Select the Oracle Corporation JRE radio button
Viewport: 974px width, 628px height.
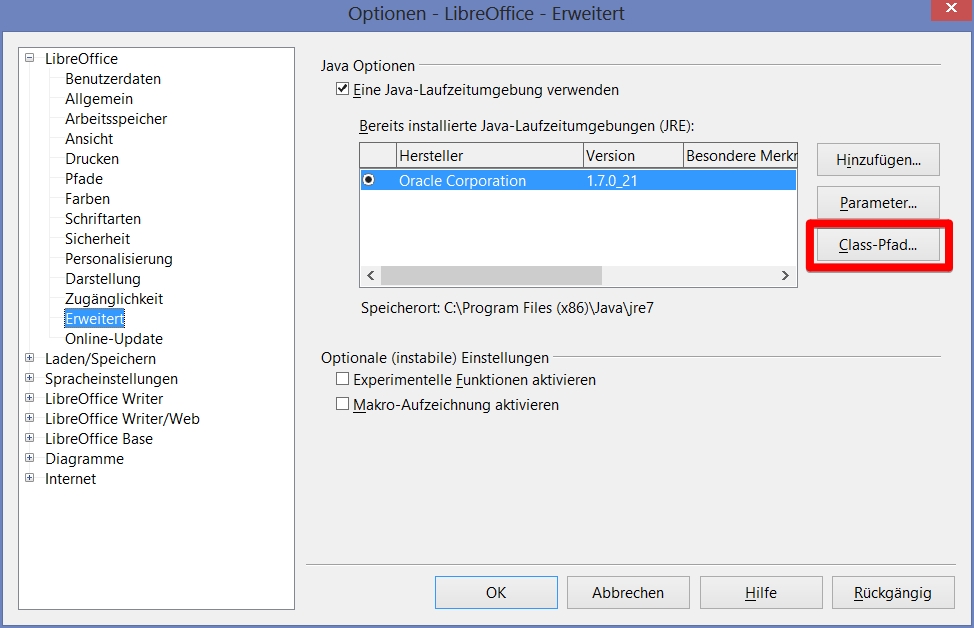[x=370, y=181]
